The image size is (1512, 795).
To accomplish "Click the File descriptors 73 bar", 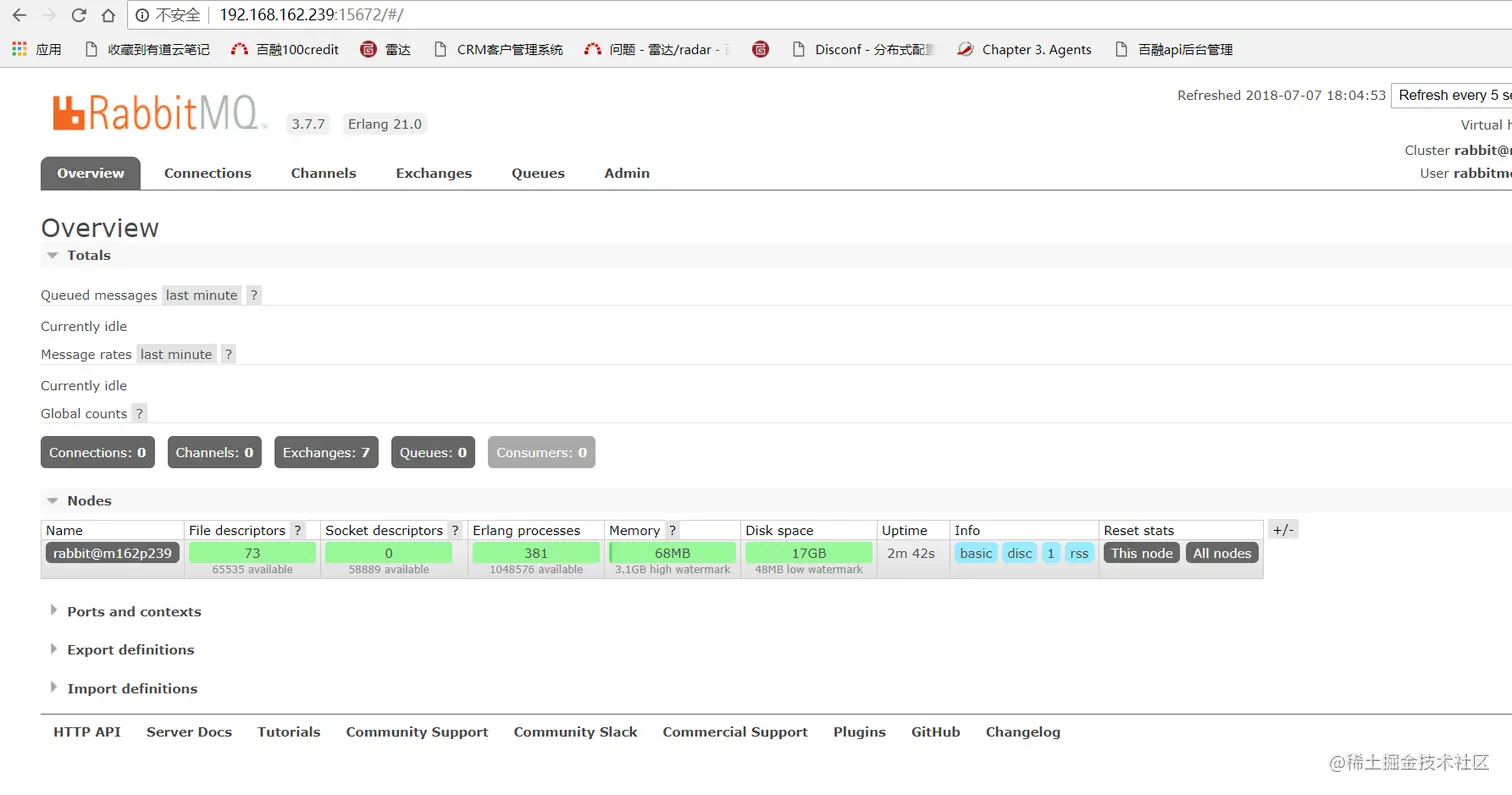I will pos(252,553).
